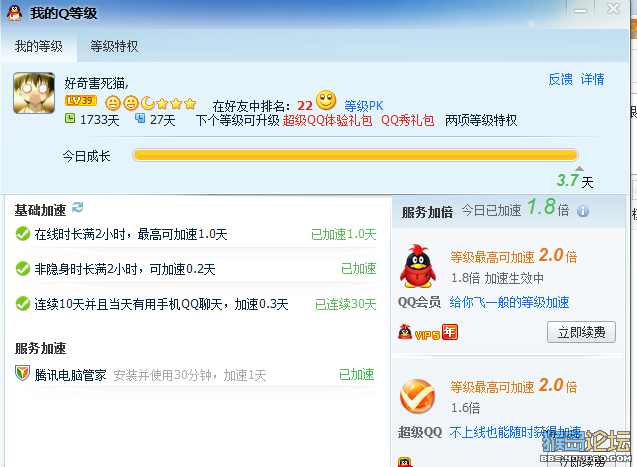This screenshot has width=637, height=467.
Task: Open the 超级QQ体验礼包 link
Action: click(x=327, y=120)
